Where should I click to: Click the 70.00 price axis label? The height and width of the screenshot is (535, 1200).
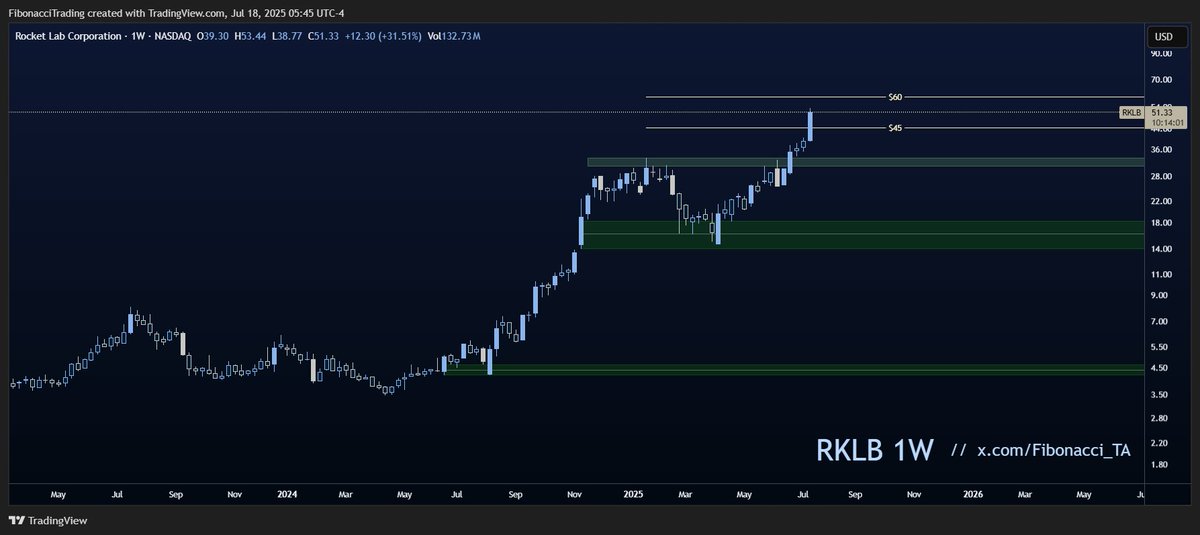click(1161, 79)
